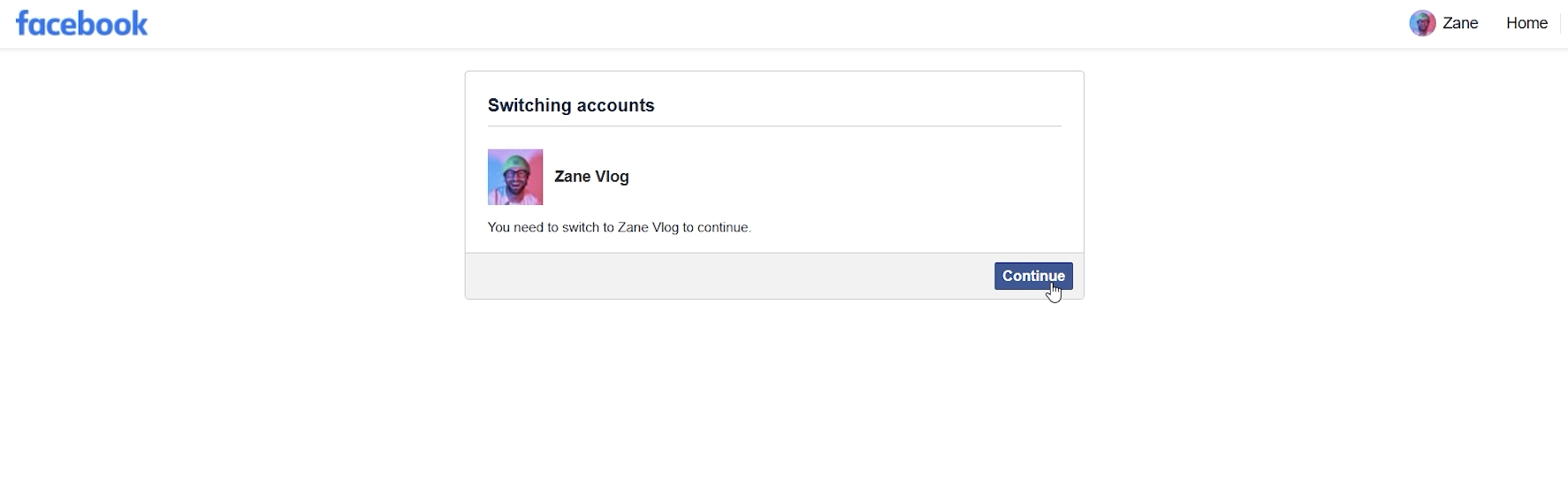Click the 'You need to switch' message

pyautogui.click(x=619, y=227)
